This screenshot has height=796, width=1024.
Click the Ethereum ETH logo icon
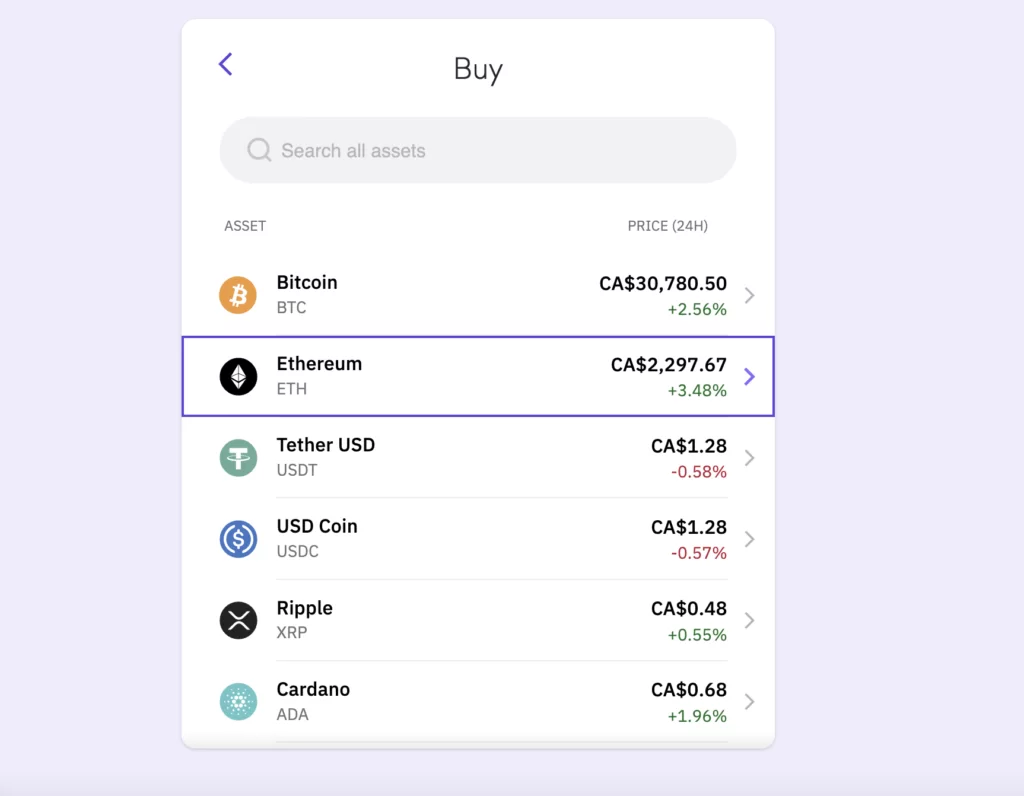tap(237, 376)
